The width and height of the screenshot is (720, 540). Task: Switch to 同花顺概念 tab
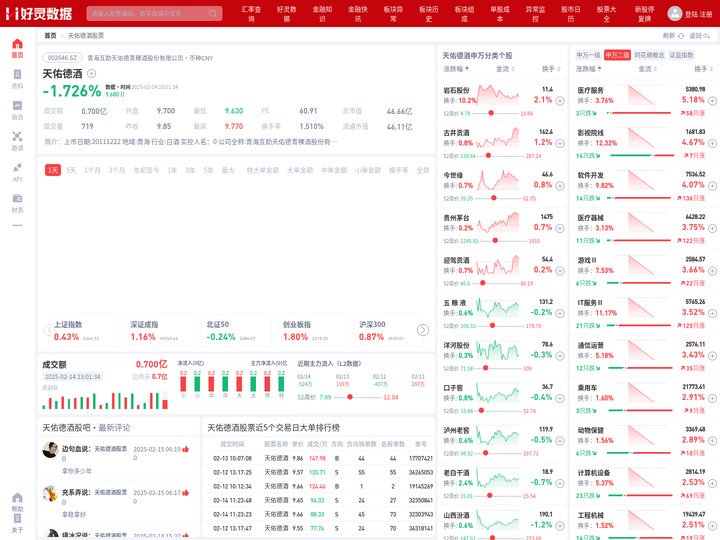tap(649, 55)
